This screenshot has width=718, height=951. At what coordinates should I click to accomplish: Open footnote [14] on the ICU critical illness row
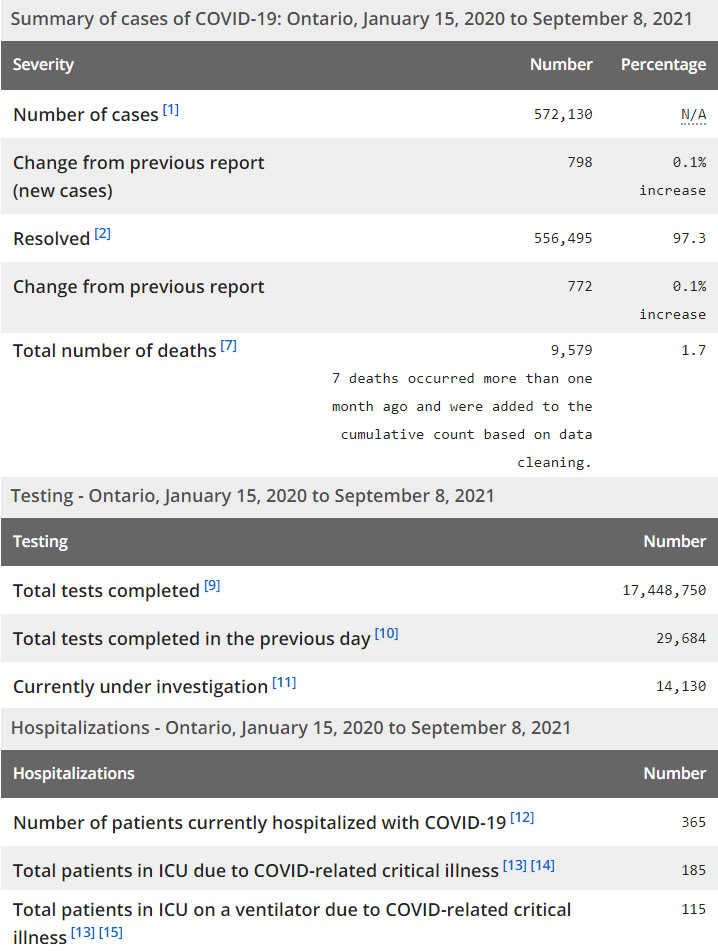point(543,866)
